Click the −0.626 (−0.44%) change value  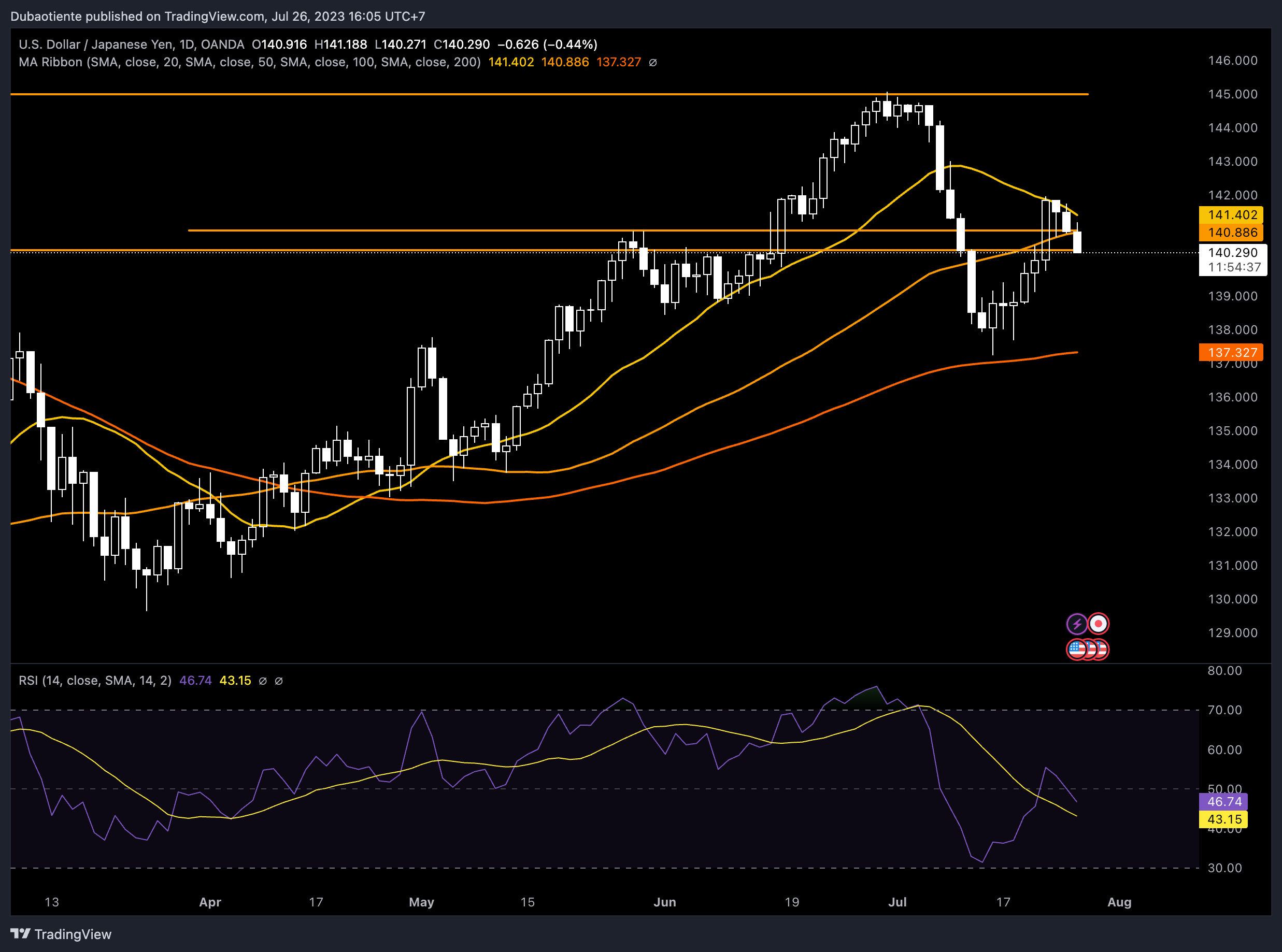(547, 45)
